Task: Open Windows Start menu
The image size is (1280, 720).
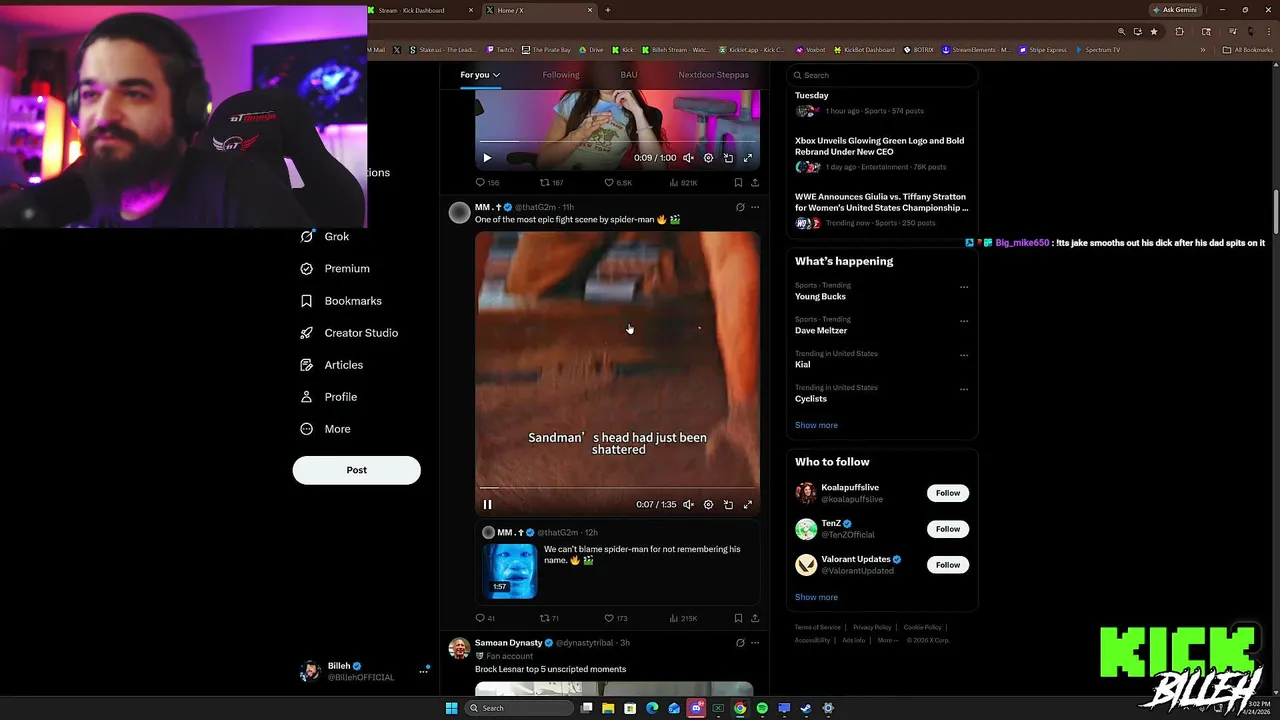Action: coord(451,708)
